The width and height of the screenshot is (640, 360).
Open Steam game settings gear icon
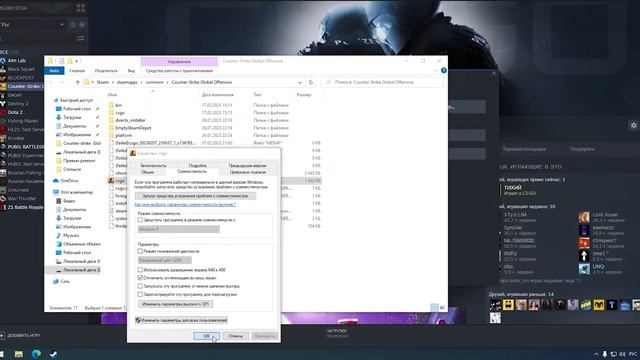pyautogui.click(x=633, y=125)
